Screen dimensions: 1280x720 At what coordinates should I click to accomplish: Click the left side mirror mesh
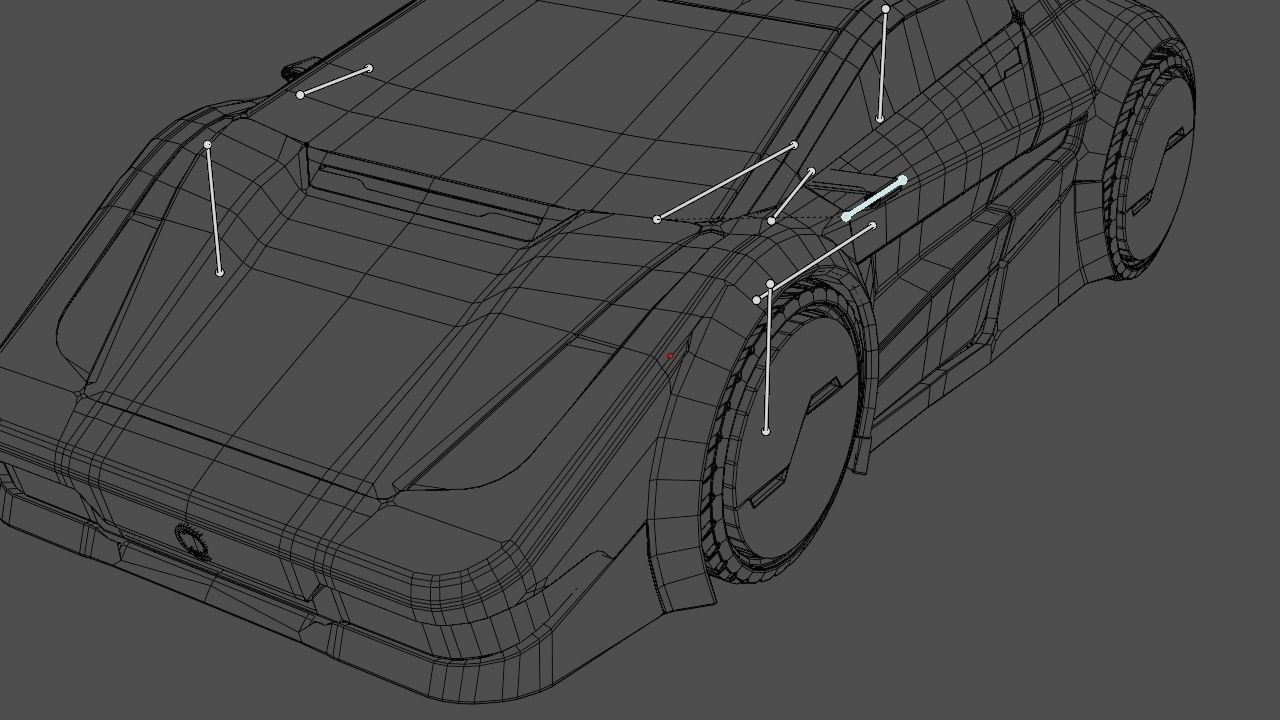(x=299, y=69)
